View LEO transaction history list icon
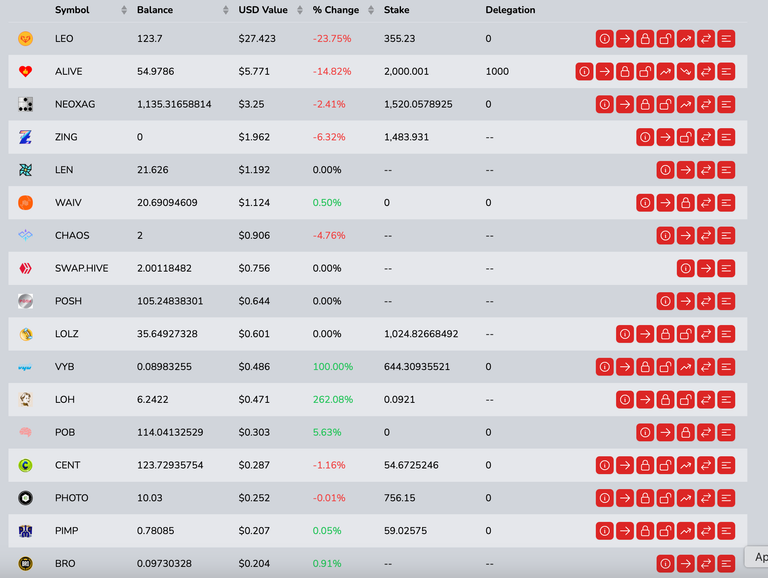The width and height of the screenshot is (768, 578). coord(726,39)
